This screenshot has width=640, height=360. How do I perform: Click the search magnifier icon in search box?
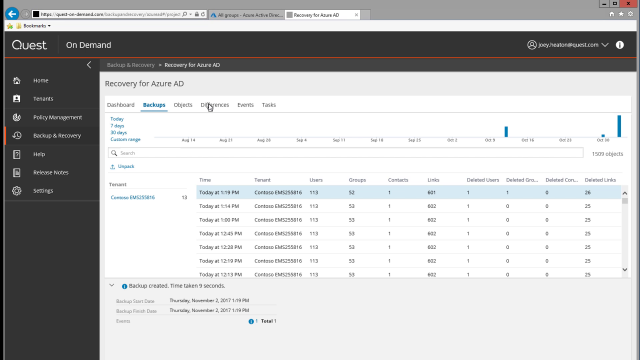pyautogui.click(x=114, y=153)
